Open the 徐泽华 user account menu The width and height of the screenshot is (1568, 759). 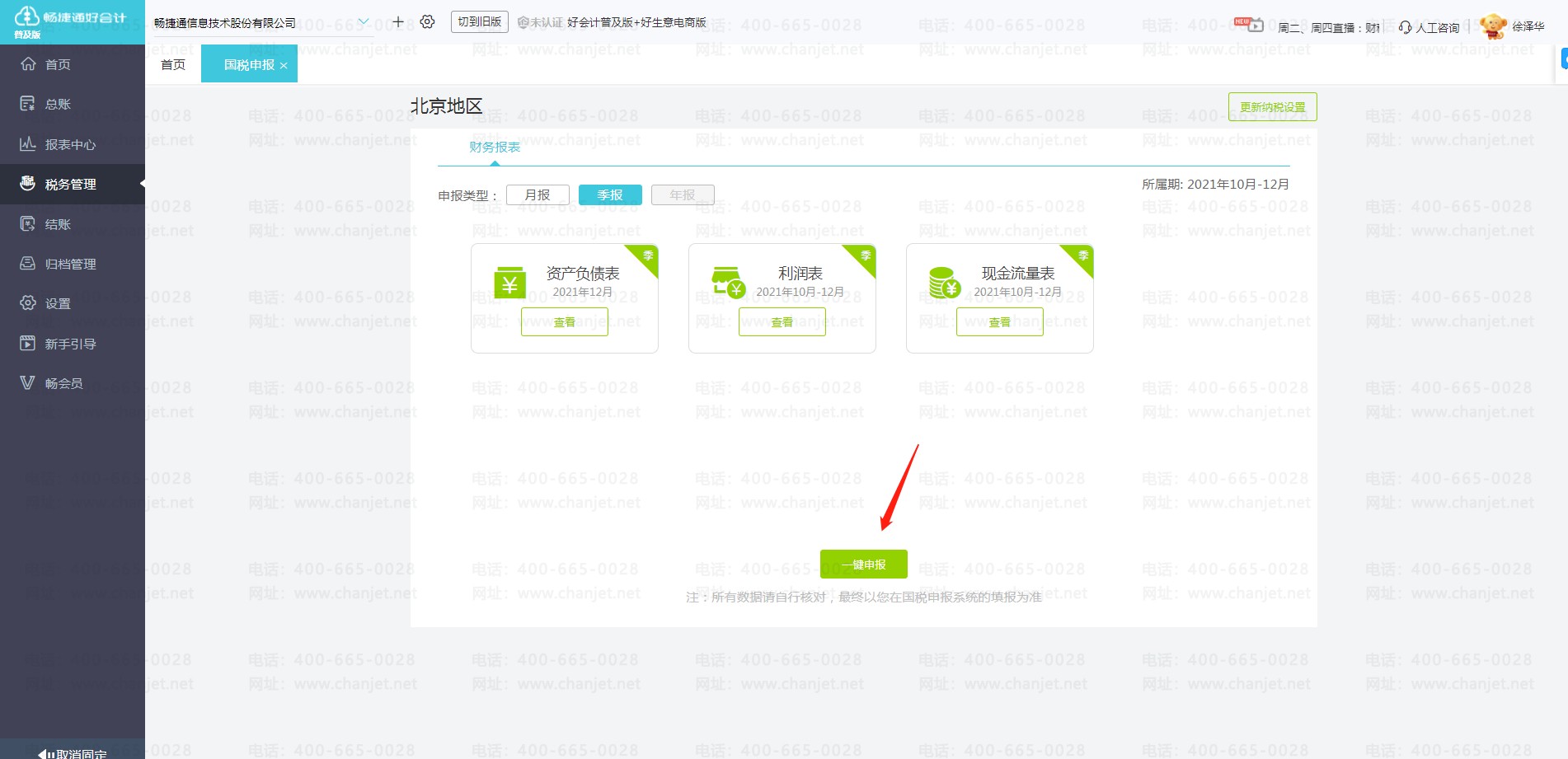tap(1527, 26)
